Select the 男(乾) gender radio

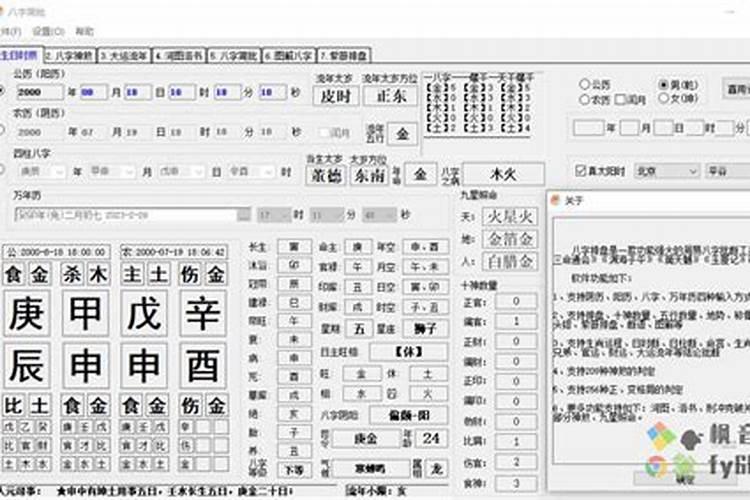[x=663, y=85]
